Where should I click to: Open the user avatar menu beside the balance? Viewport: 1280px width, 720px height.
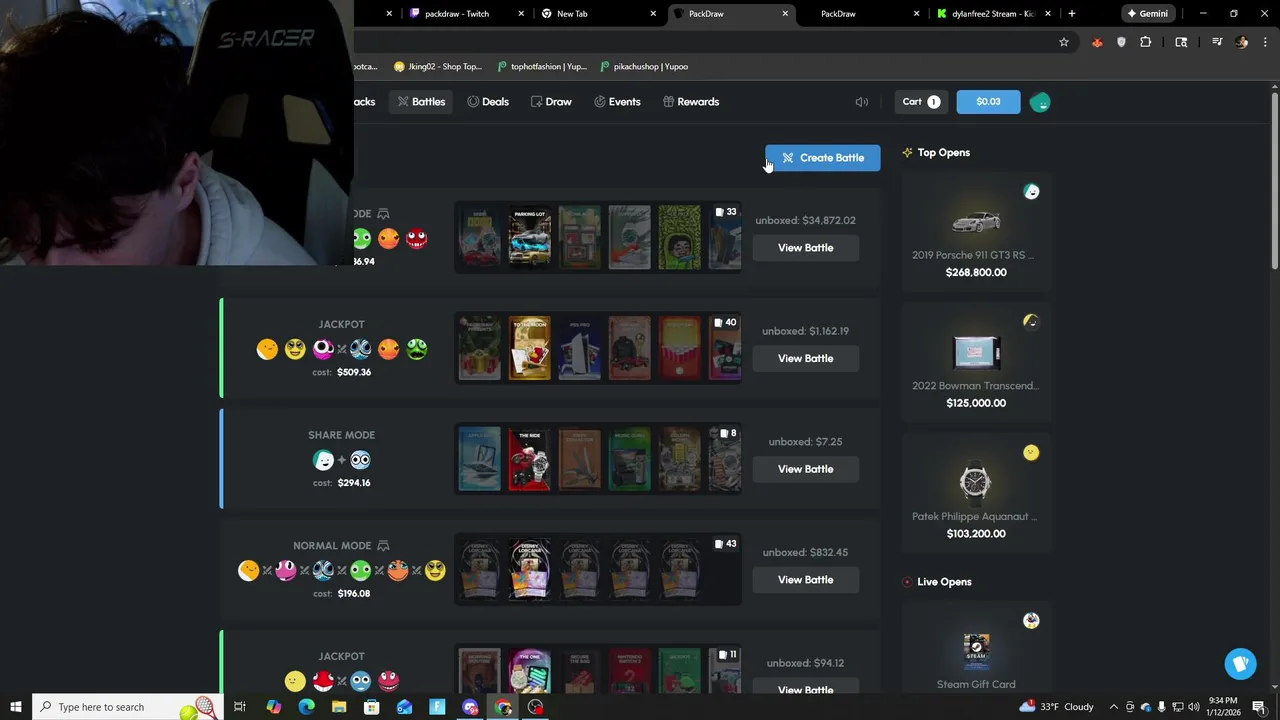point(1040,102)
